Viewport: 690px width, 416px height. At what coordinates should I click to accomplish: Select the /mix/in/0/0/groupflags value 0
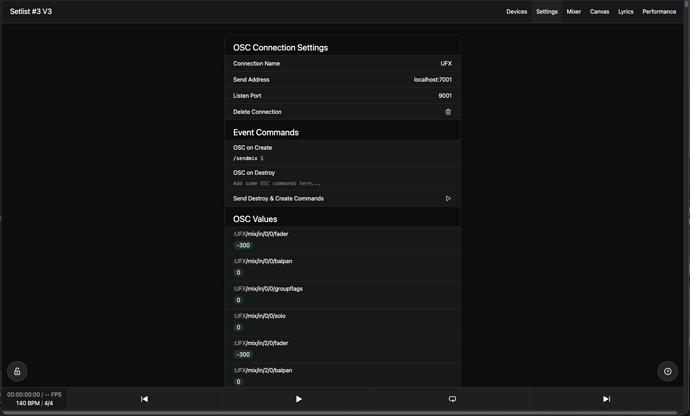[239, 300]
